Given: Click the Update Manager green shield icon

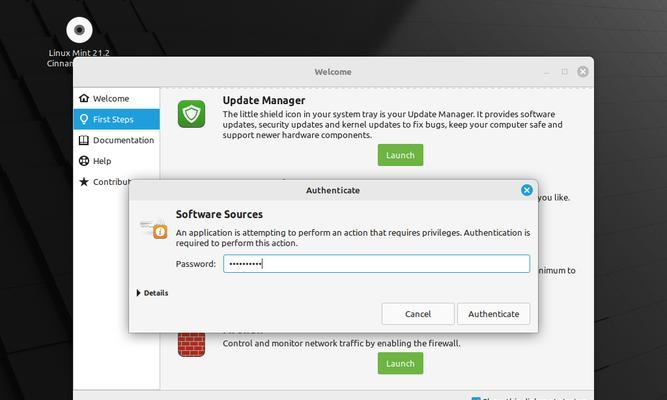Looking at the screenshot, I should click(x=191, y=114).
